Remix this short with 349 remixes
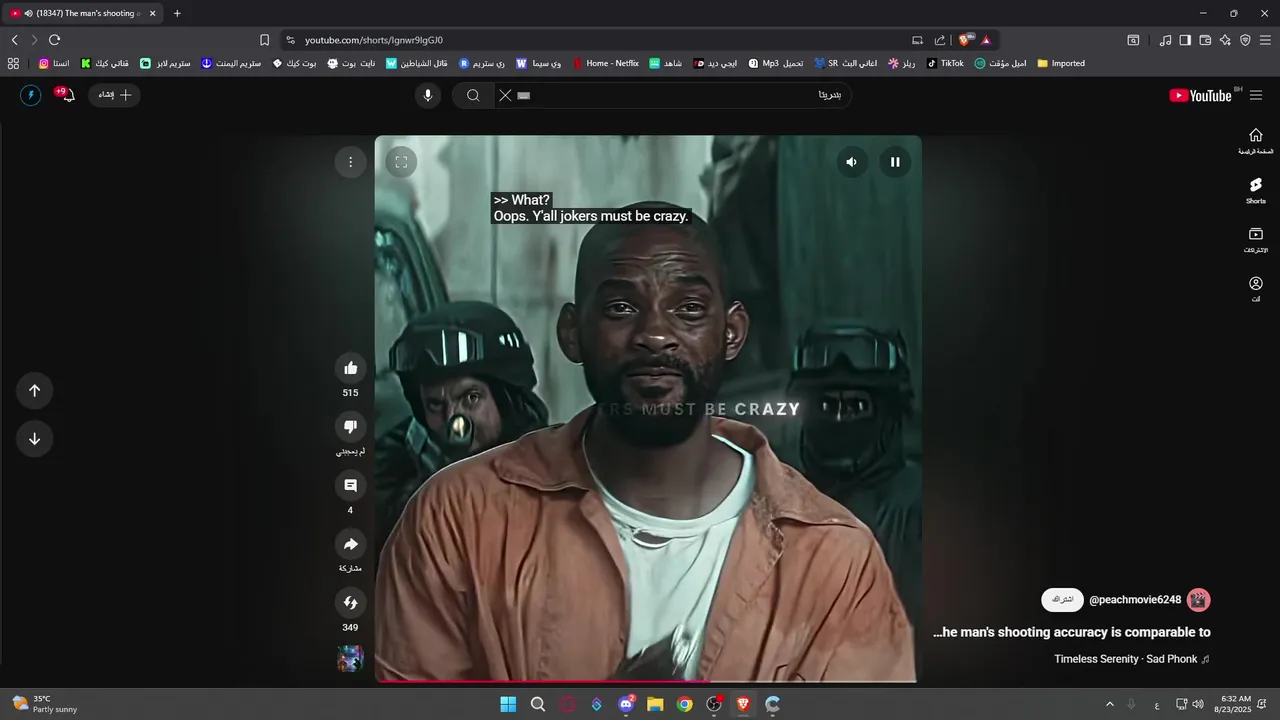The width and height of the screenshot is (1280, 720). (x=350, y=603)
